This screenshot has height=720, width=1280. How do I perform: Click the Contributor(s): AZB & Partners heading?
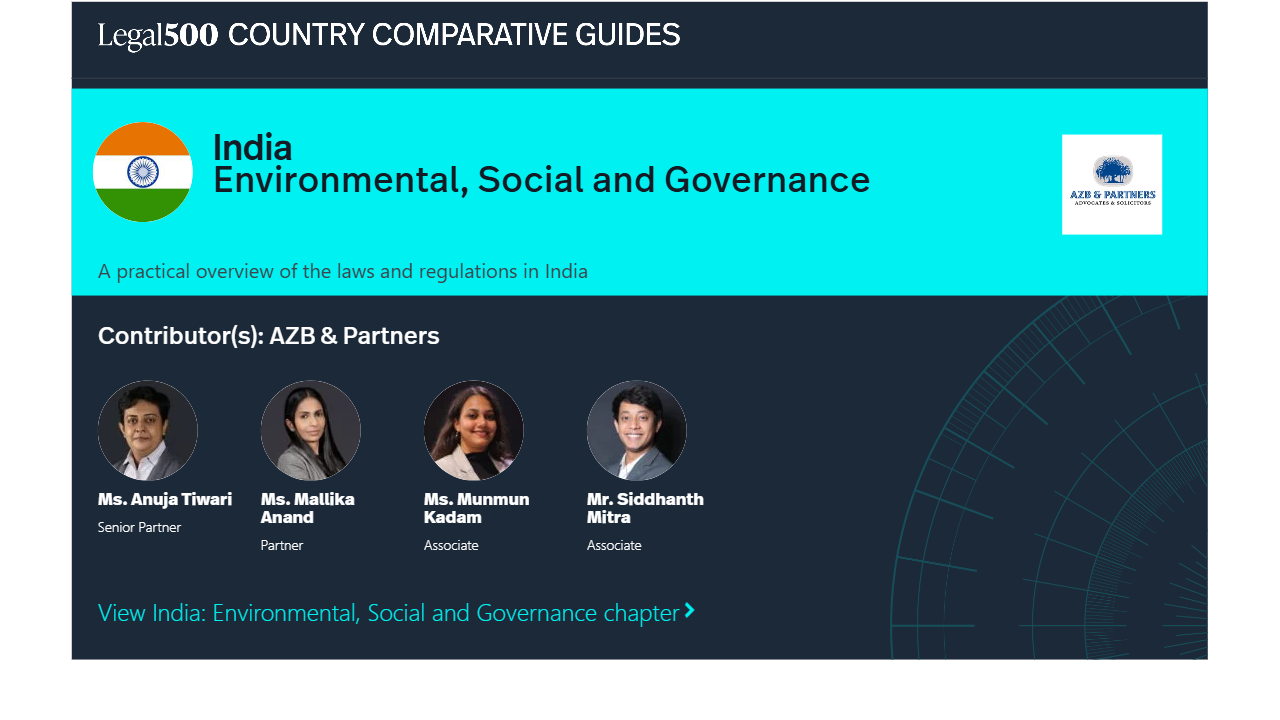[269, 336]
